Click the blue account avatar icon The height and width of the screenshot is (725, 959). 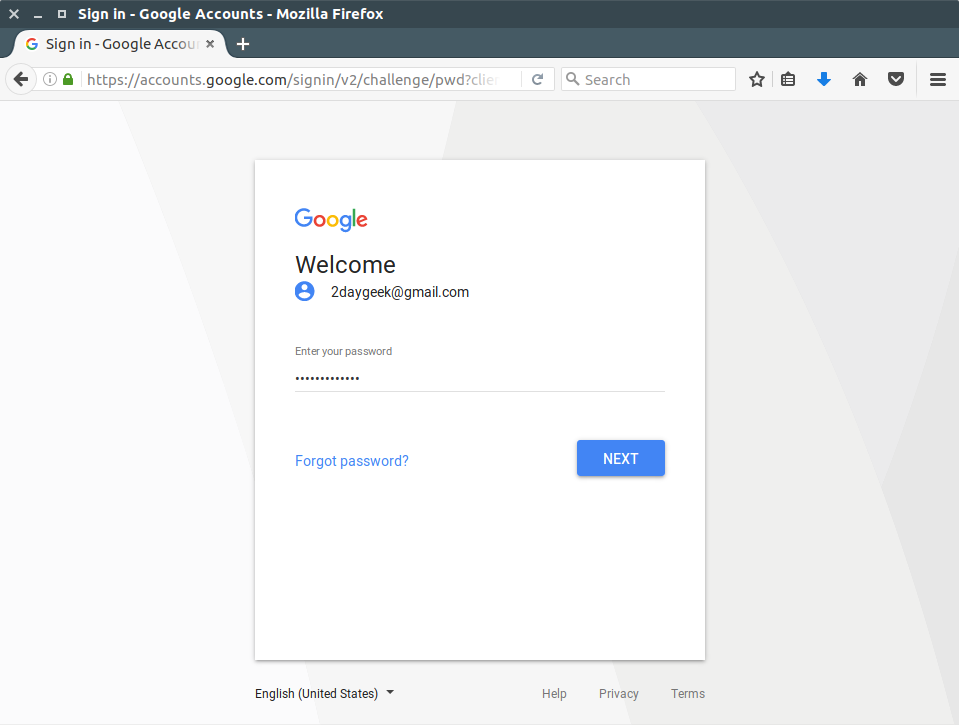[305, 291]
